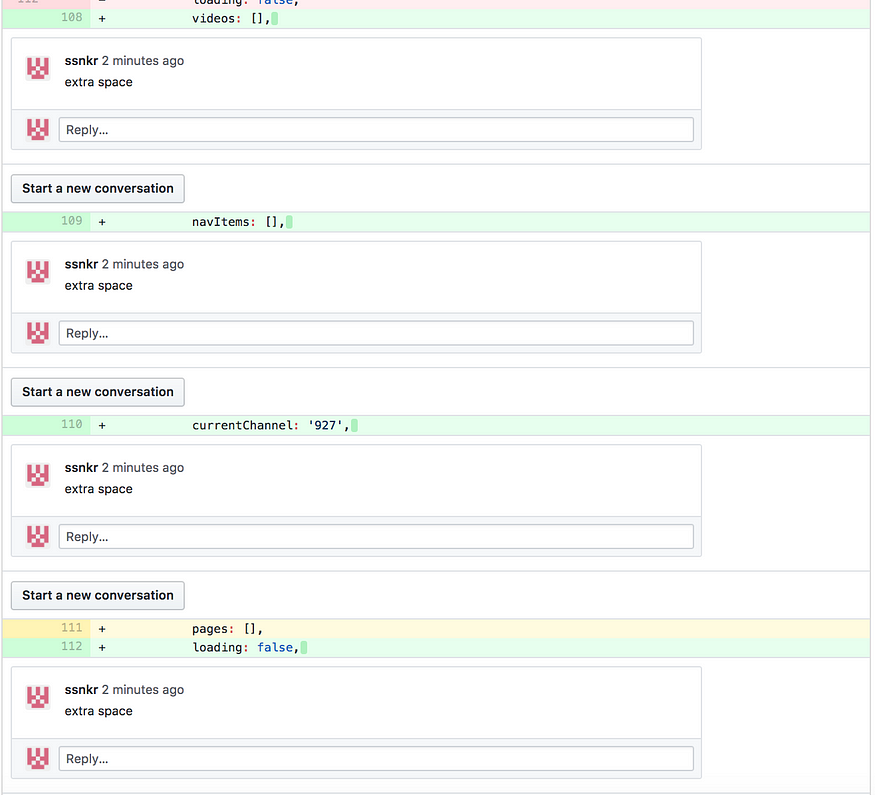Viewport: 875px width, 795px height.
Task: Focus Reply field under currentChannel line comment
Action: [376, 537]
